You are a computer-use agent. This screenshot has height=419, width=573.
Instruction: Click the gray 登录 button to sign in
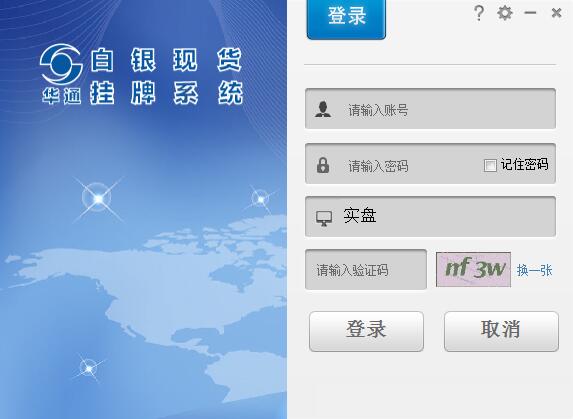pyautogui.click(x=366, y=331)
